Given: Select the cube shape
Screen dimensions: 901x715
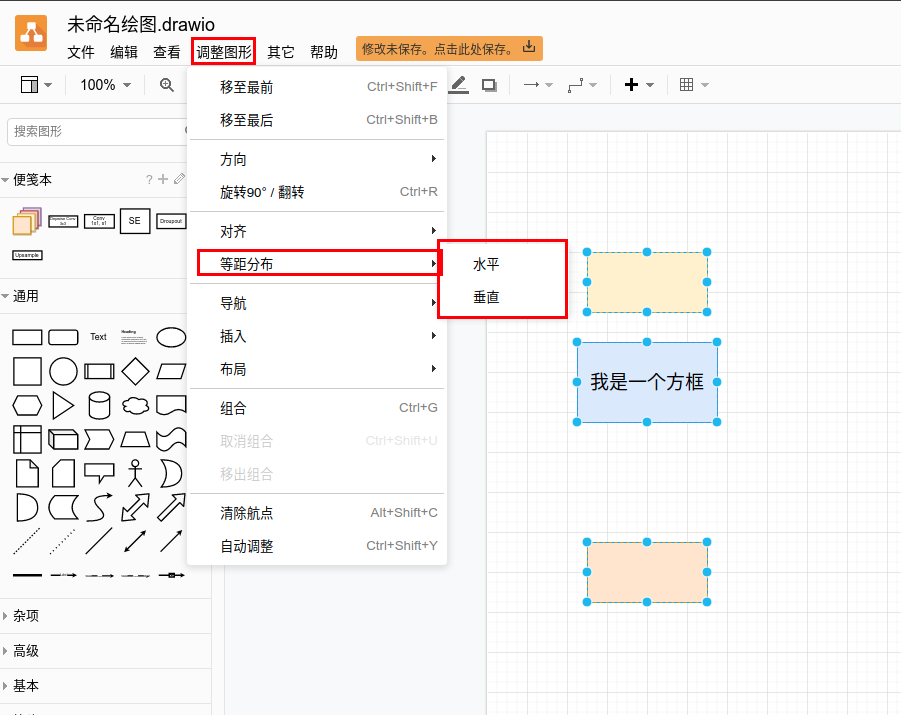Looking at the screenshot, I should click(63, 440).
